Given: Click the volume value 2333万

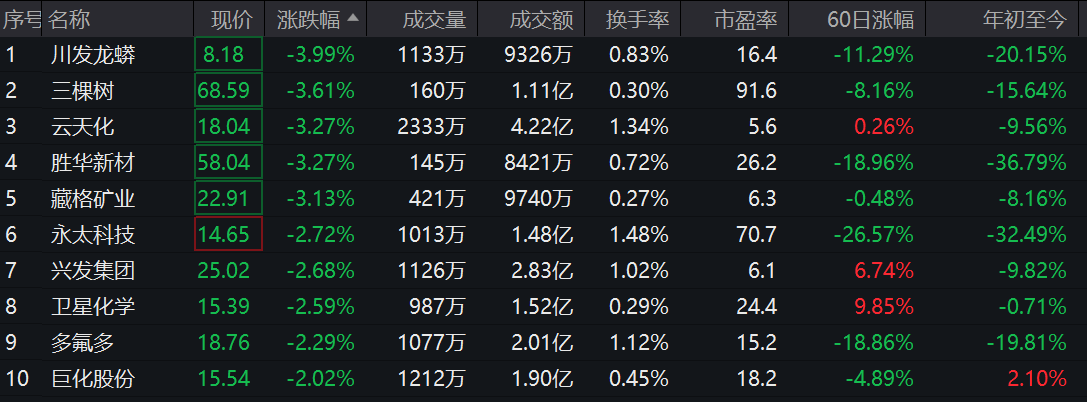Looking at the screenshot, I should (432, 127).
